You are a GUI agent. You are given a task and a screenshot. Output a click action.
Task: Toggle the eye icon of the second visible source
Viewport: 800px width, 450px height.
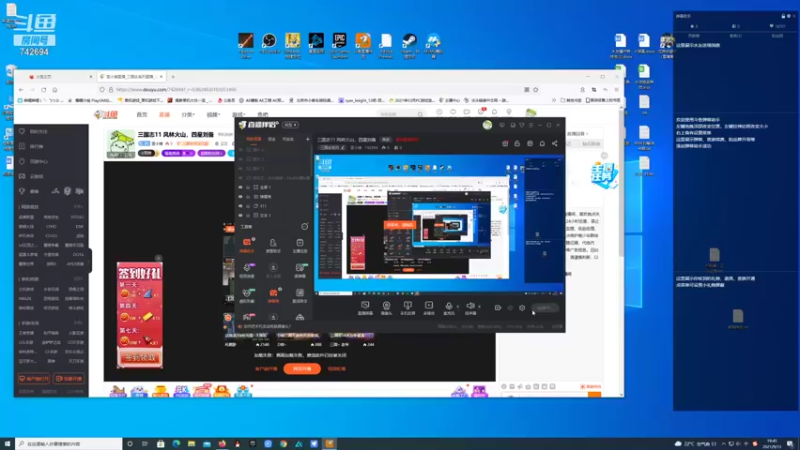240,196
